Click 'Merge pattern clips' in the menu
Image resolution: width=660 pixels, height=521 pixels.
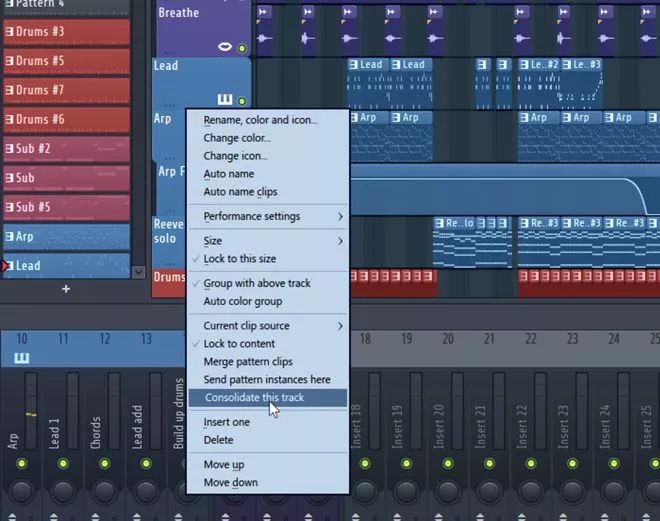pyautogui.click(x=248, y=362)
